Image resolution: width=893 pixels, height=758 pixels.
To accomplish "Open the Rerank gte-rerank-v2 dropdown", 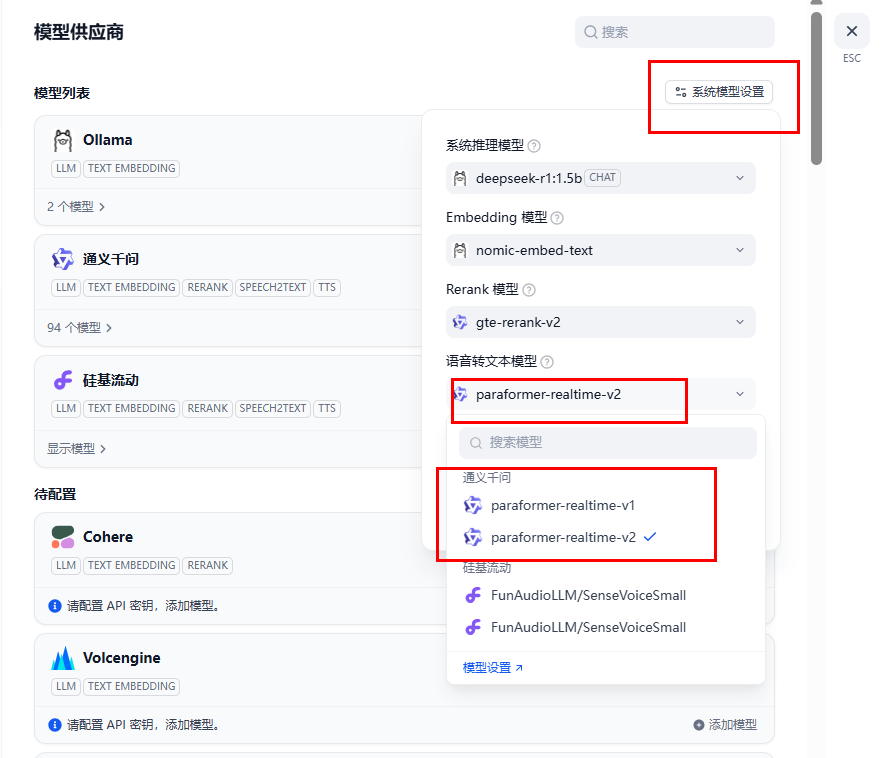I will (600, 322).
